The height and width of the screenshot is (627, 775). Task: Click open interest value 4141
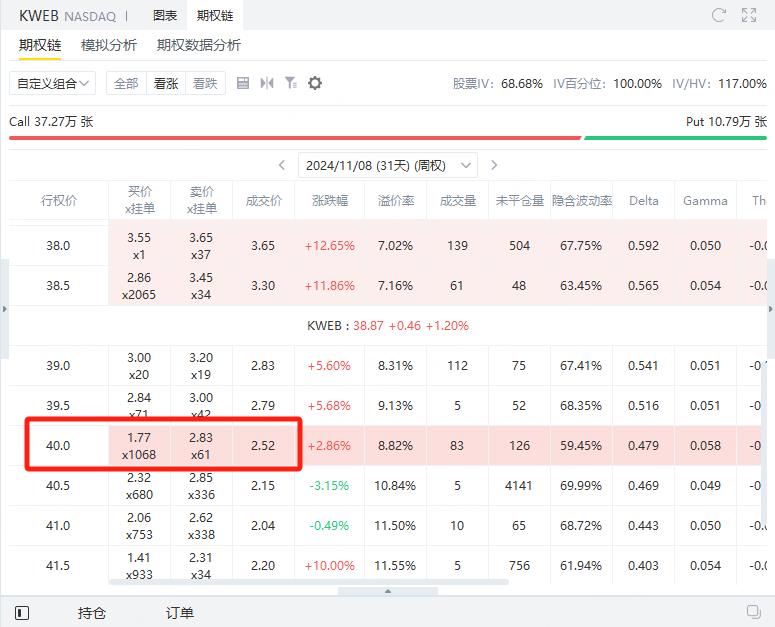tap(518, 486)
